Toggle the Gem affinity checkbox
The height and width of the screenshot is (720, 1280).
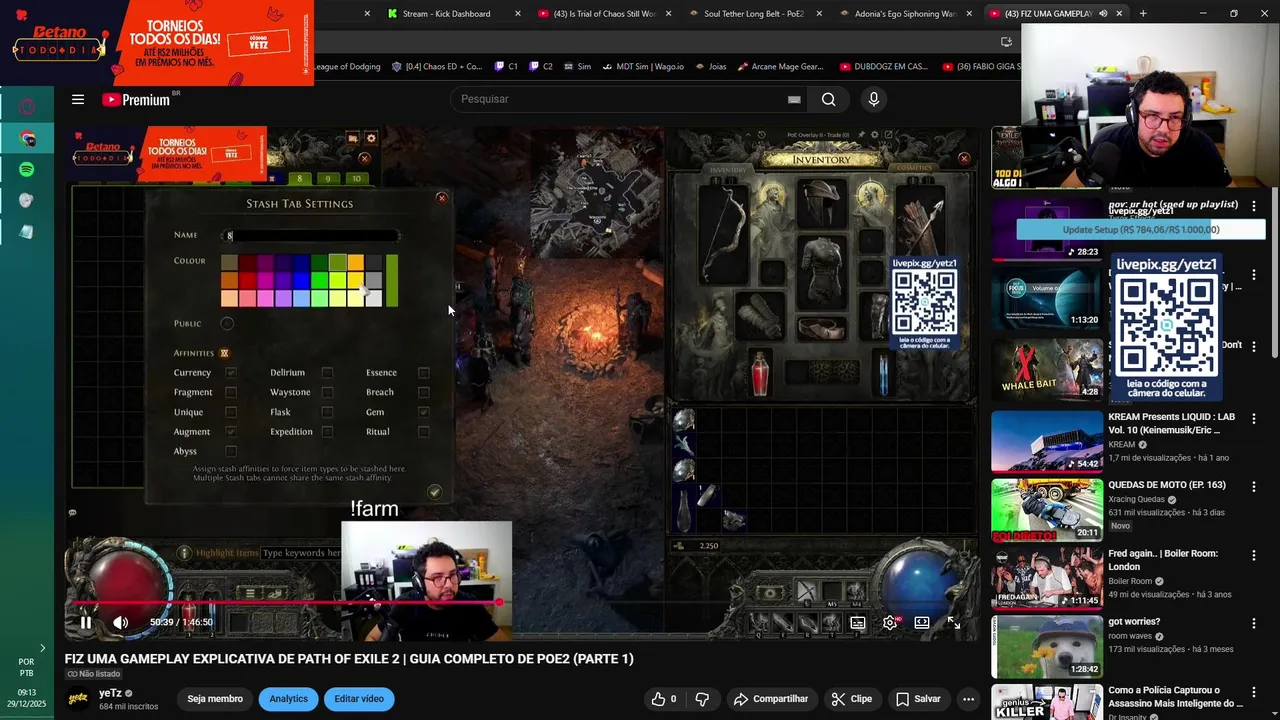pos(424,412)
